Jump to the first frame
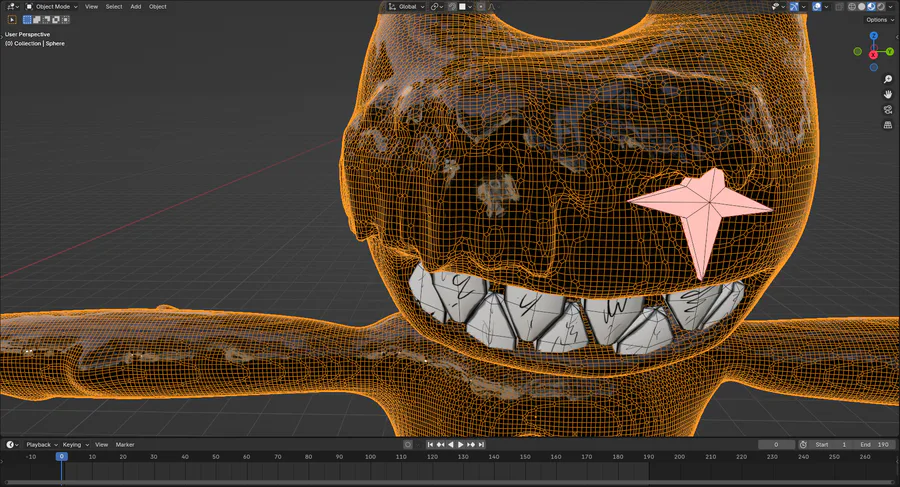This screenshot has height=487, width=900. click(430, 445)
